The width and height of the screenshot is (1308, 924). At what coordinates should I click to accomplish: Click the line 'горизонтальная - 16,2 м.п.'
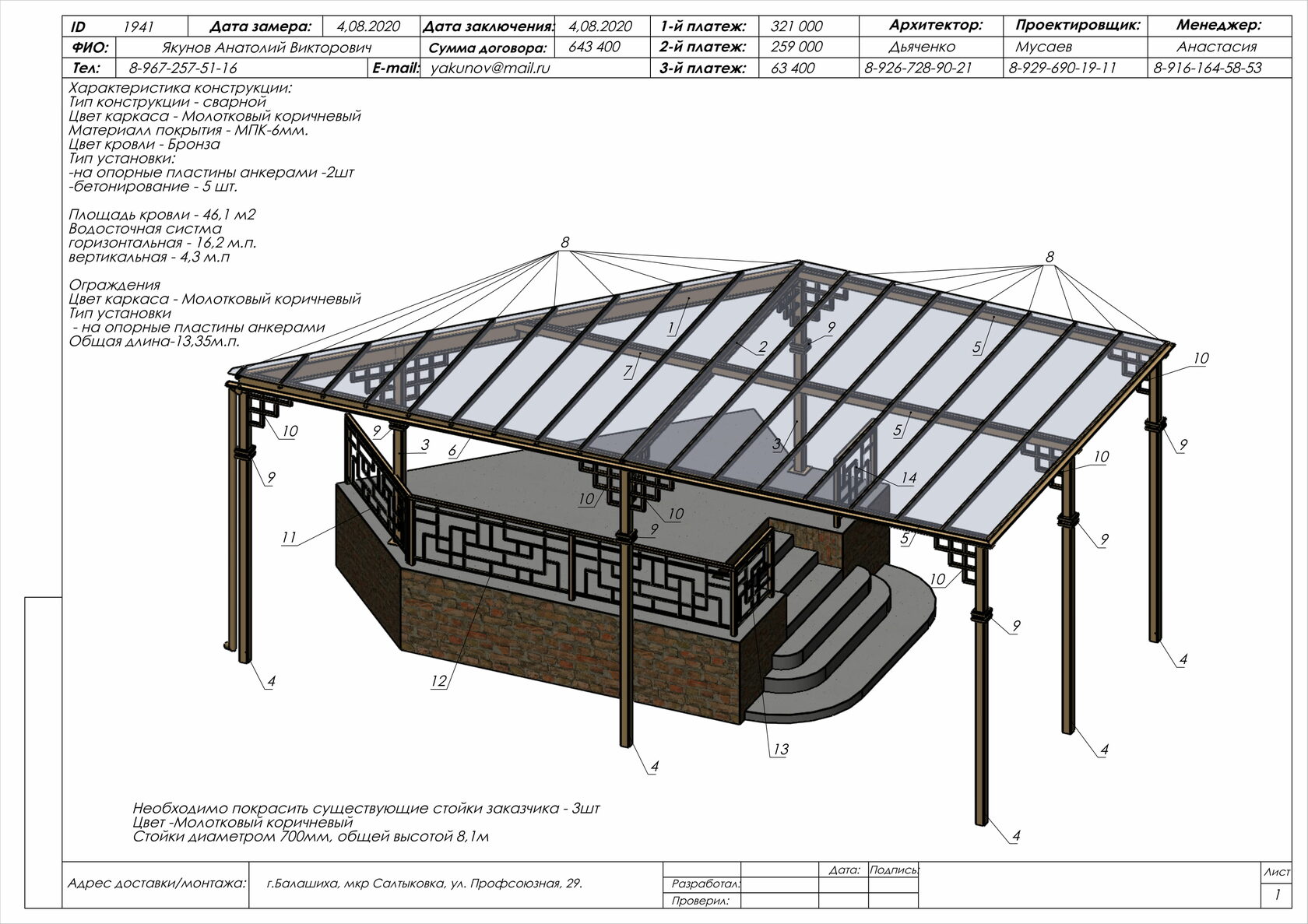[162, 243]
